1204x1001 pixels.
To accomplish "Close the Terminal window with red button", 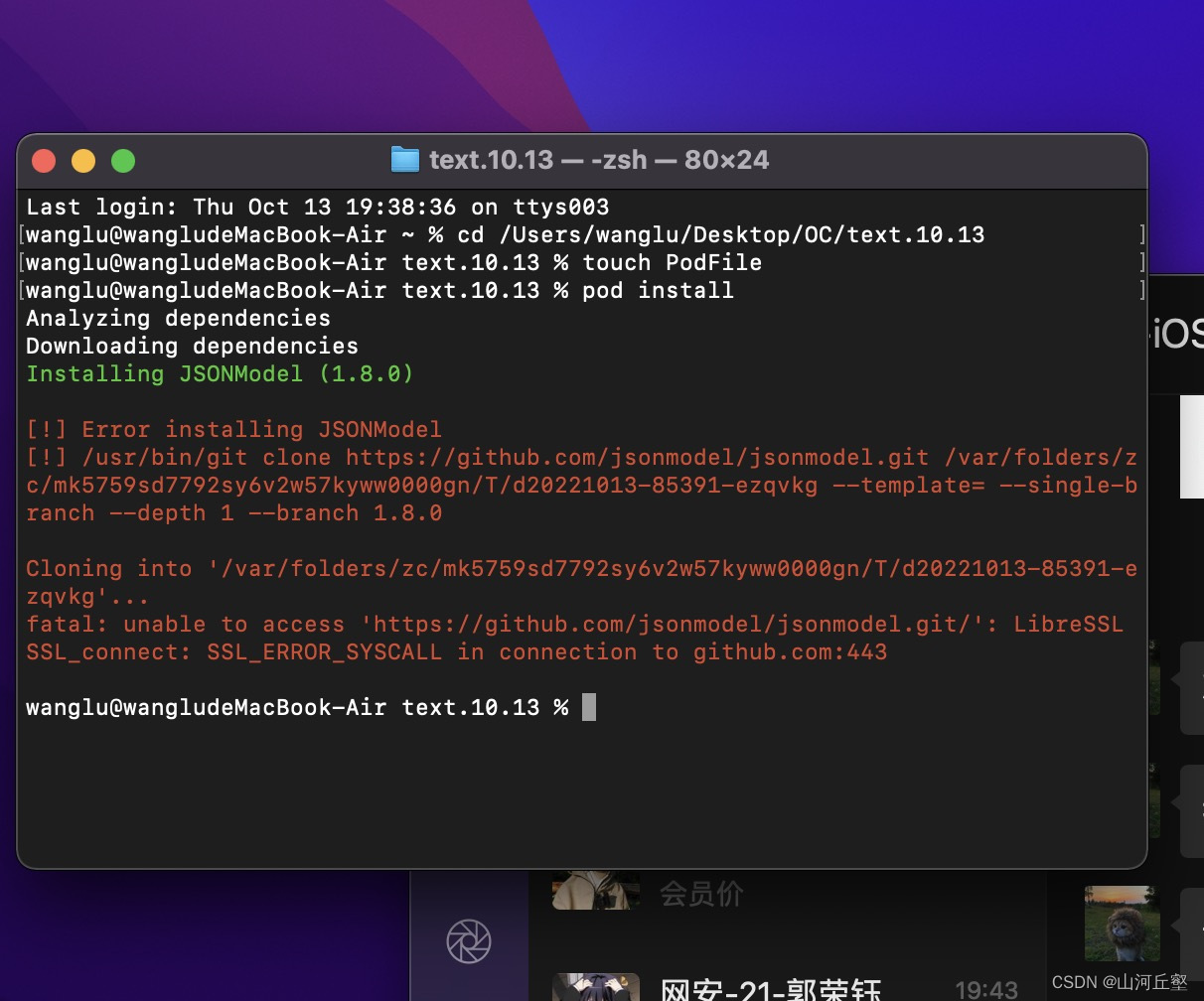I will tap(44, 161).
